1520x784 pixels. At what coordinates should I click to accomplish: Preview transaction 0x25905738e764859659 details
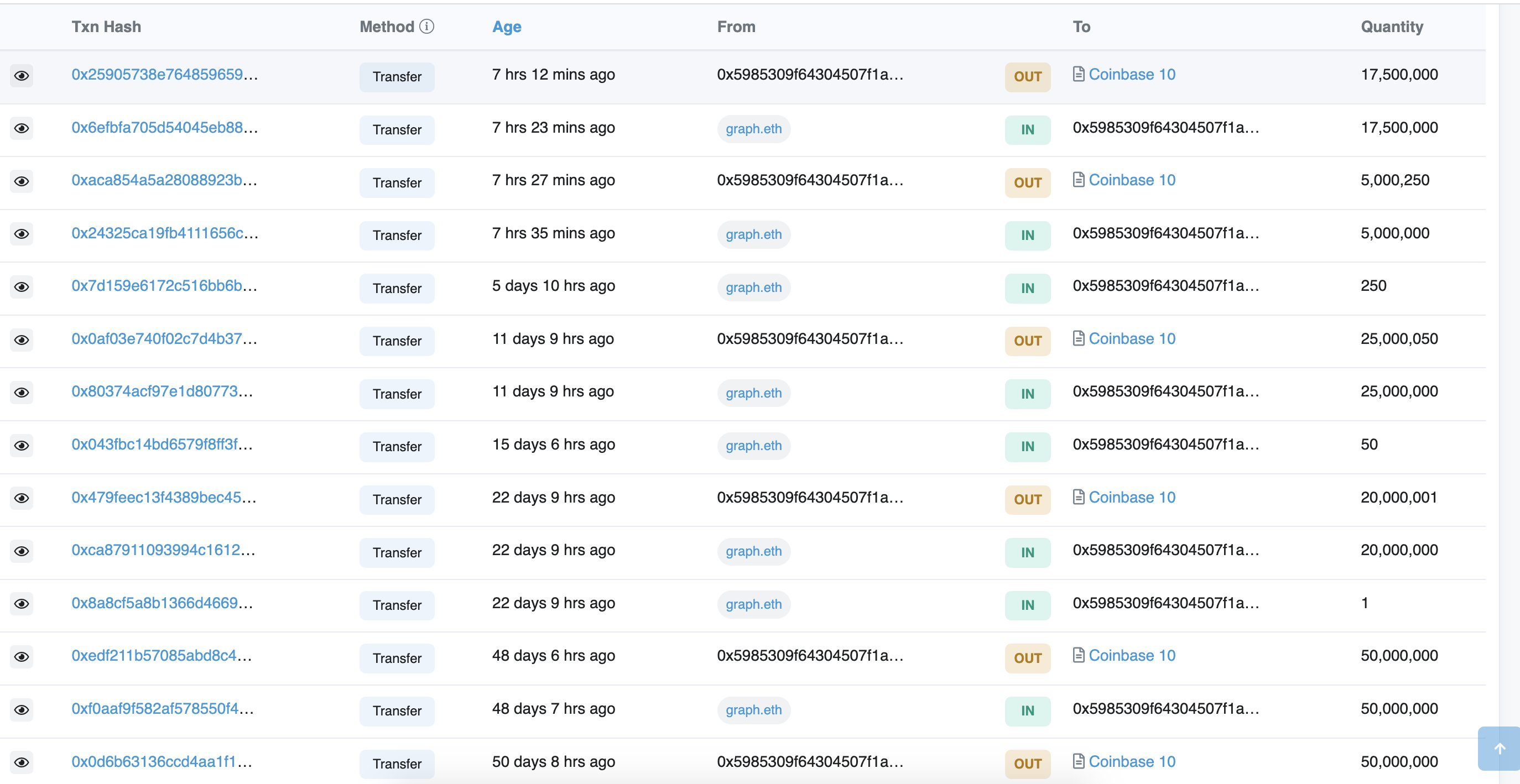[22, 76]
